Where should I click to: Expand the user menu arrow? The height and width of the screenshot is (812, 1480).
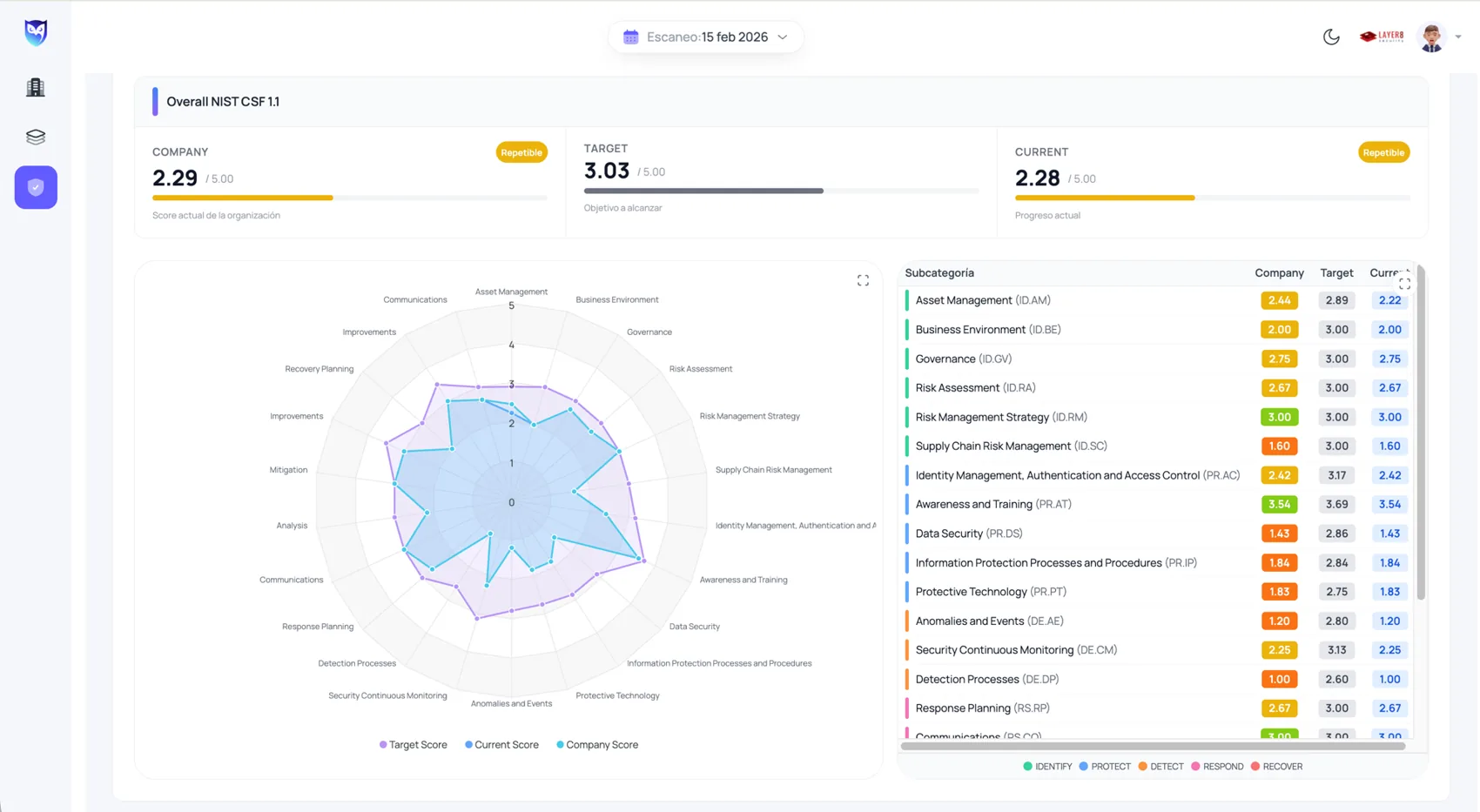tap(1458, 37)
